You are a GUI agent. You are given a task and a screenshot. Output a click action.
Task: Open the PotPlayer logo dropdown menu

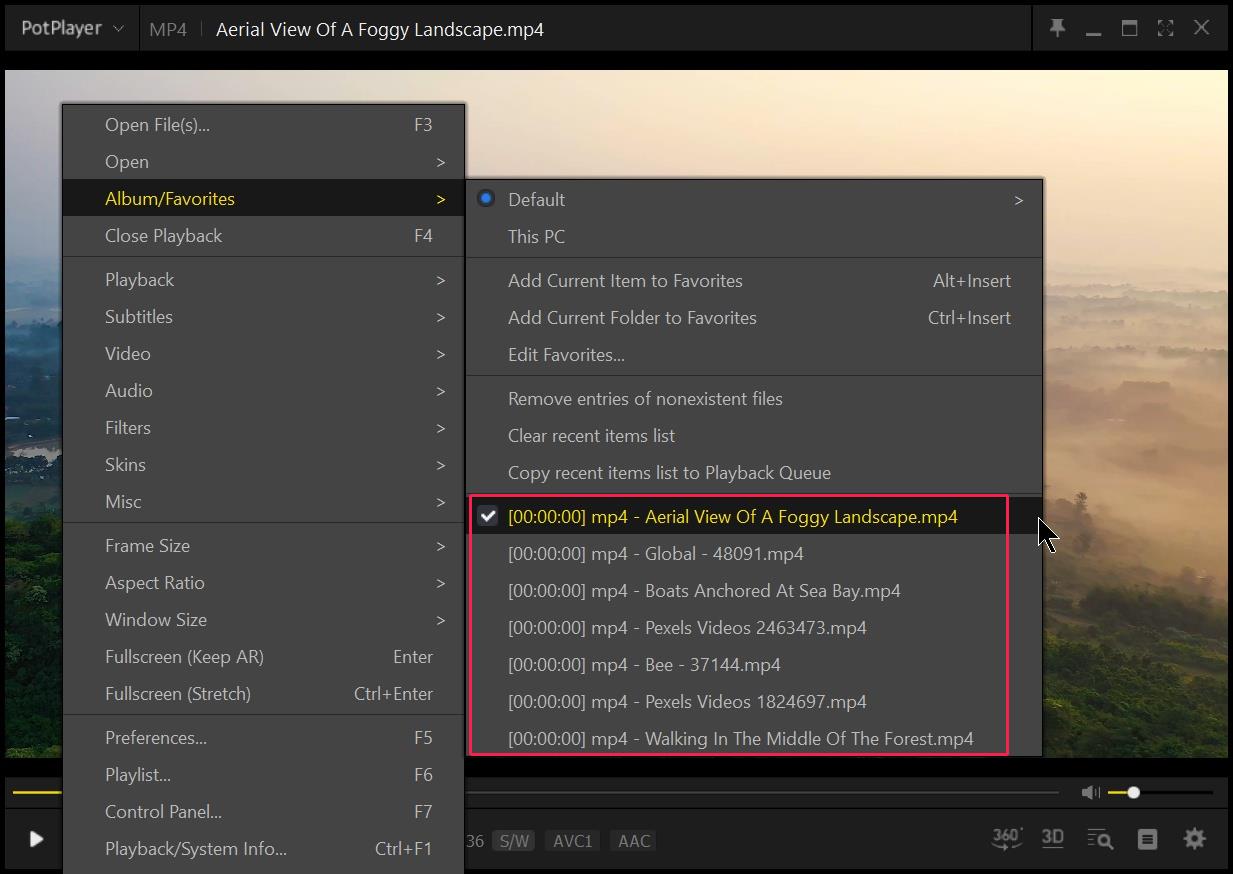[70, 28]
